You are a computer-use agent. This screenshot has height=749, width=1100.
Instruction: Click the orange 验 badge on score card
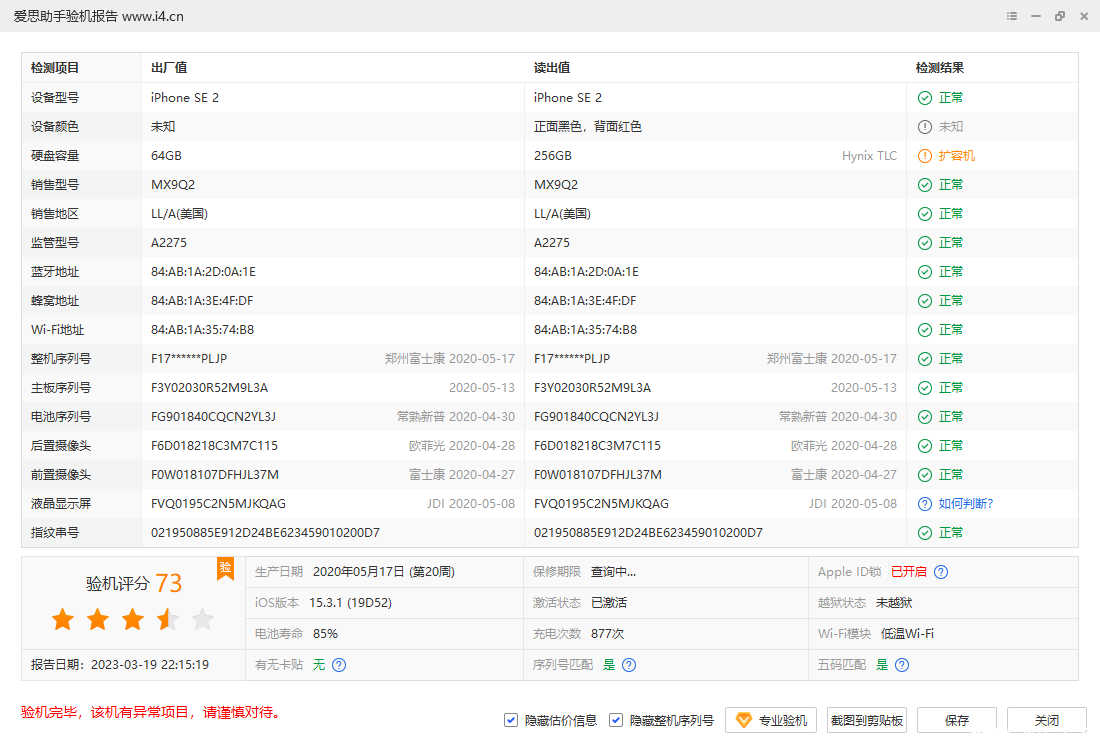[x=225, y=568]
